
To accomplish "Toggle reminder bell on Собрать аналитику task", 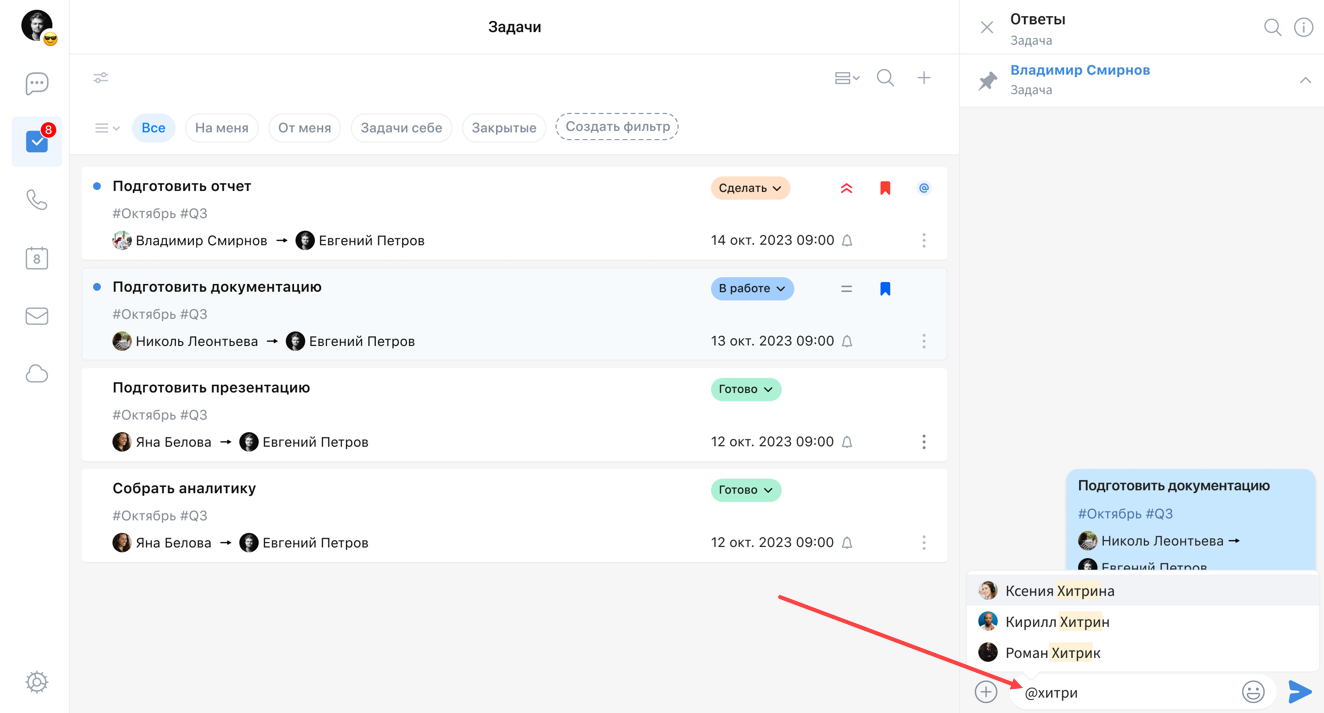I will click(x=847, y=543).
